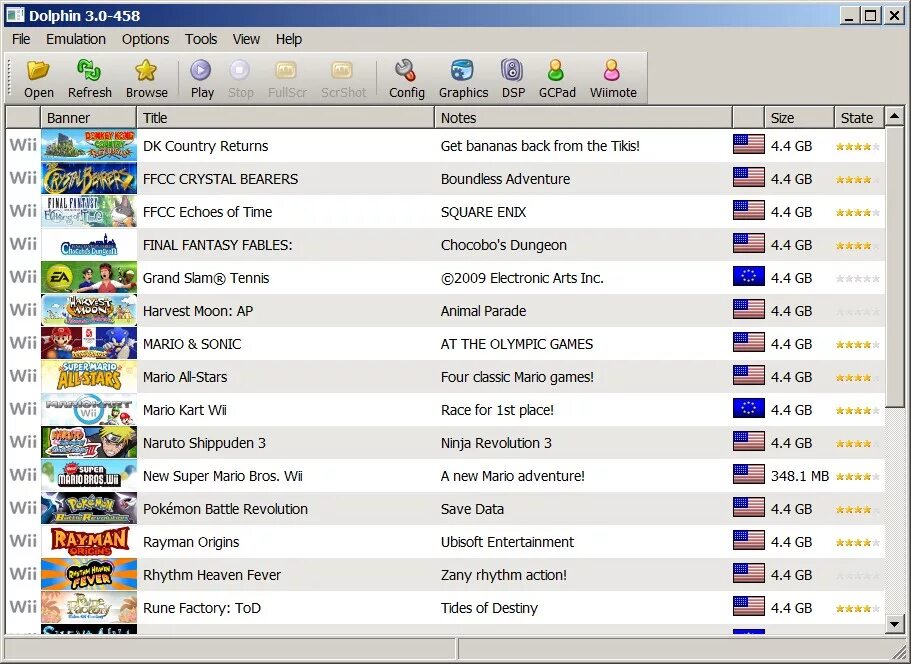Select the Harvest Moon banner image

tap(89, 310)
